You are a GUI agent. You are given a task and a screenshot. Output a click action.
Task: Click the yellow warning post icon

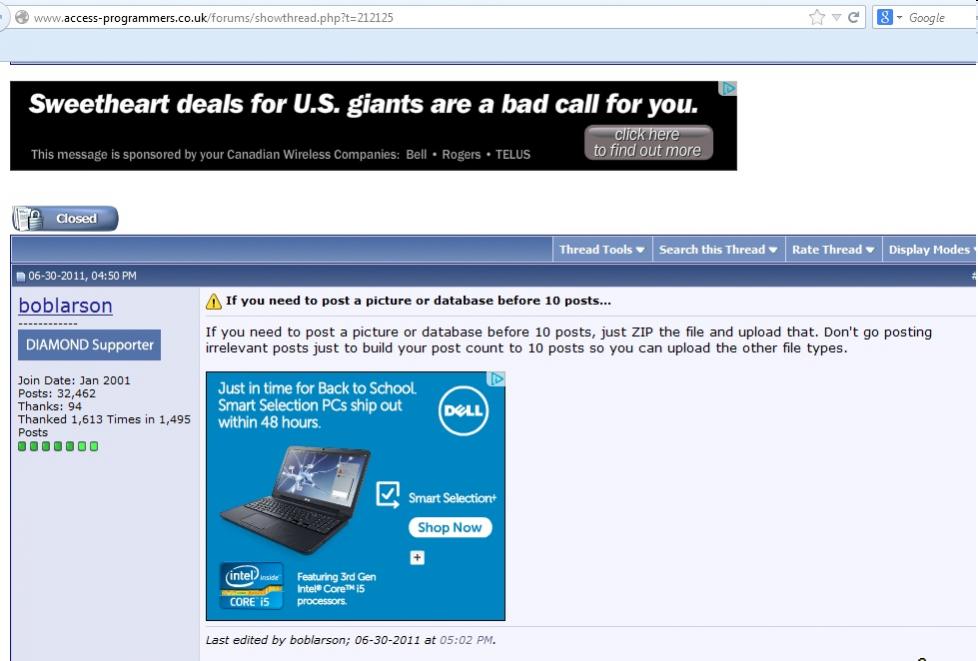pyautogui.click(x=214, y=301)
